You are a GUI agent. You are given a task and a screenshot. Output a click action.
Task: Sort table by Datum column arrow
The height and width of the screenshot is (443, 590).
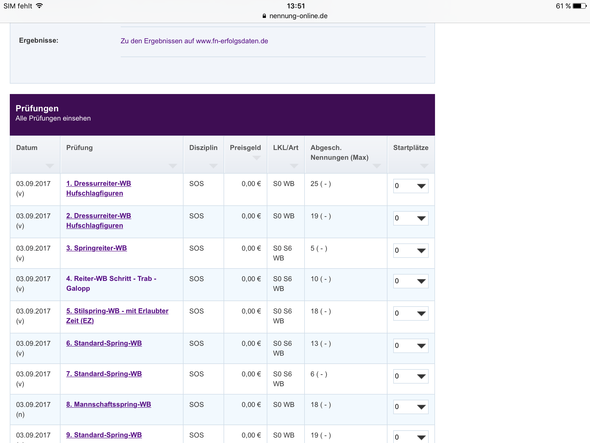pos(50,166)
